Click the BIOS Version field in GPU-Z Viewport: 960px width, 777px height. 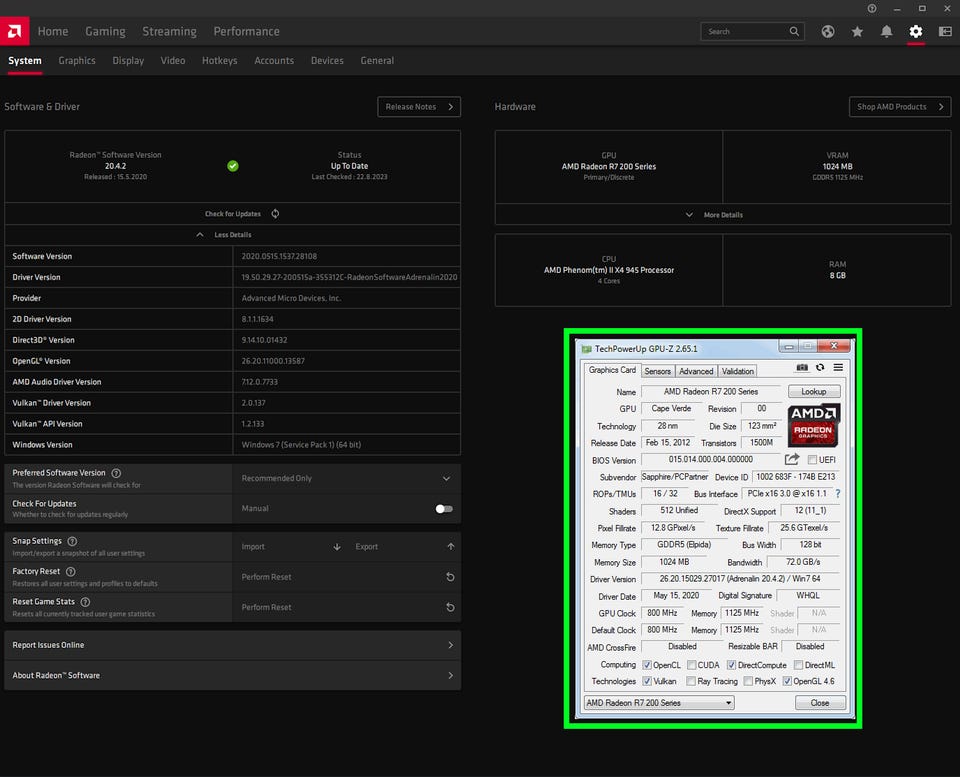coord(711,459)
